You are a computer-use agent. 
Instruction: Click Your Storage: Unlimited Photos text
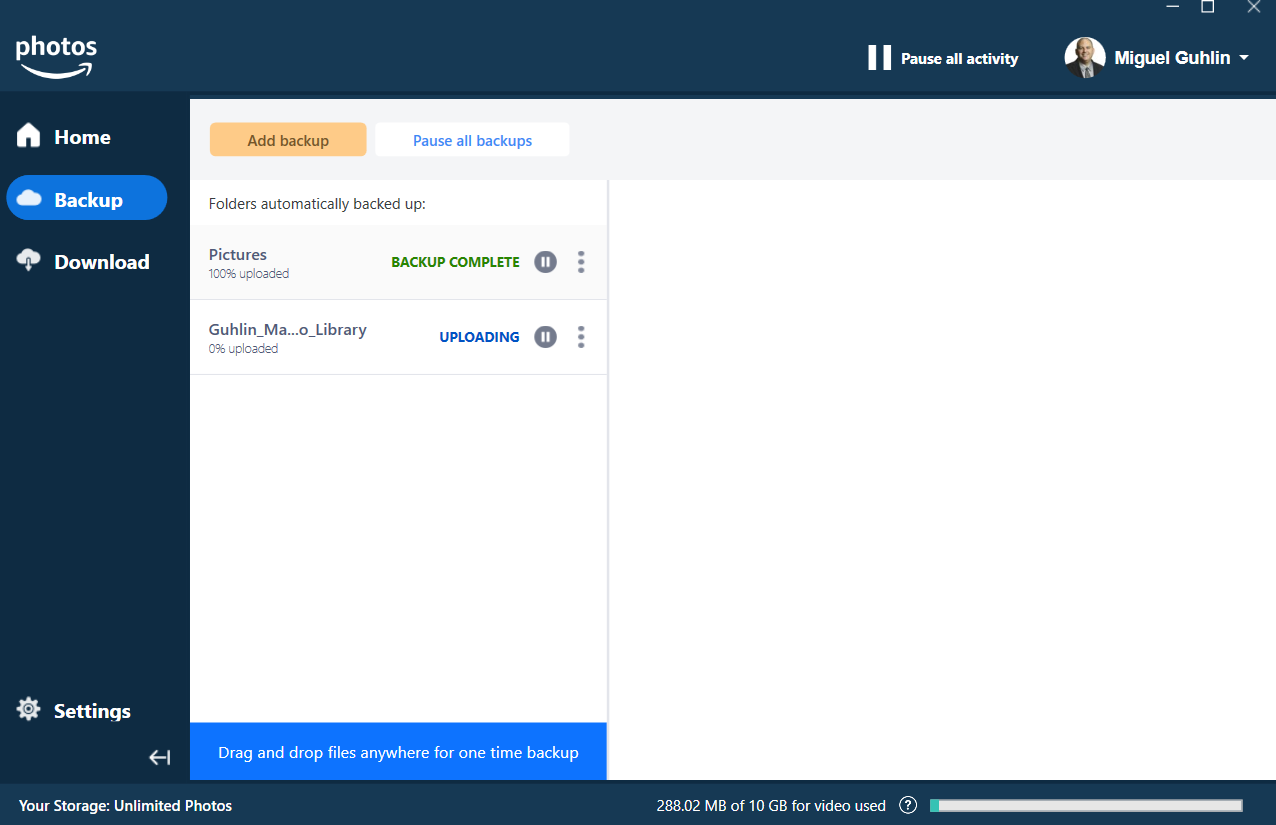(125, 805)
